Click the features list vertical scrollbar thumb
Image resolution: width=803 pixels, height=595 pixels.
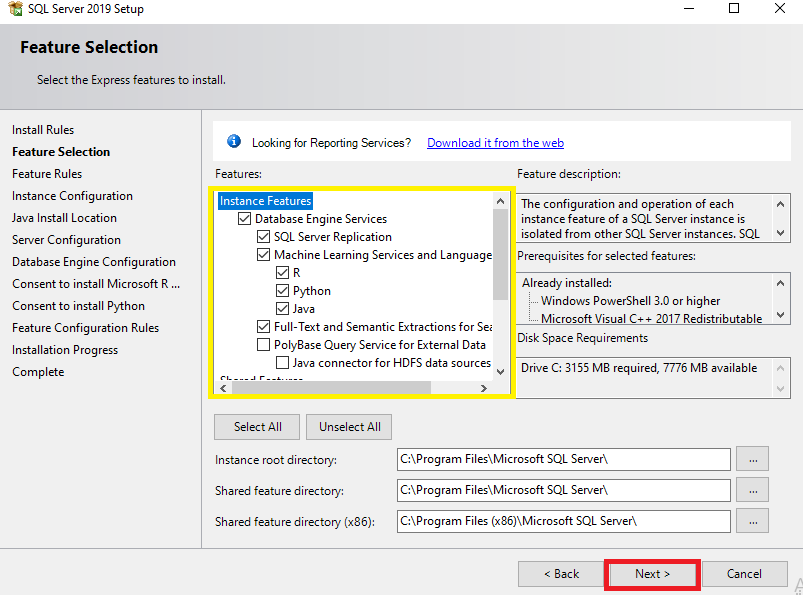[x=500, y=254]
